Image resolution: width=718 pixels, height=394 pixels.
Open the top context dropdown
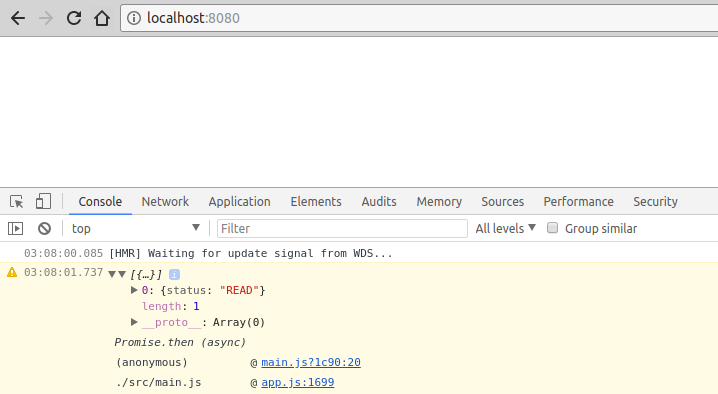pos(136,228)
